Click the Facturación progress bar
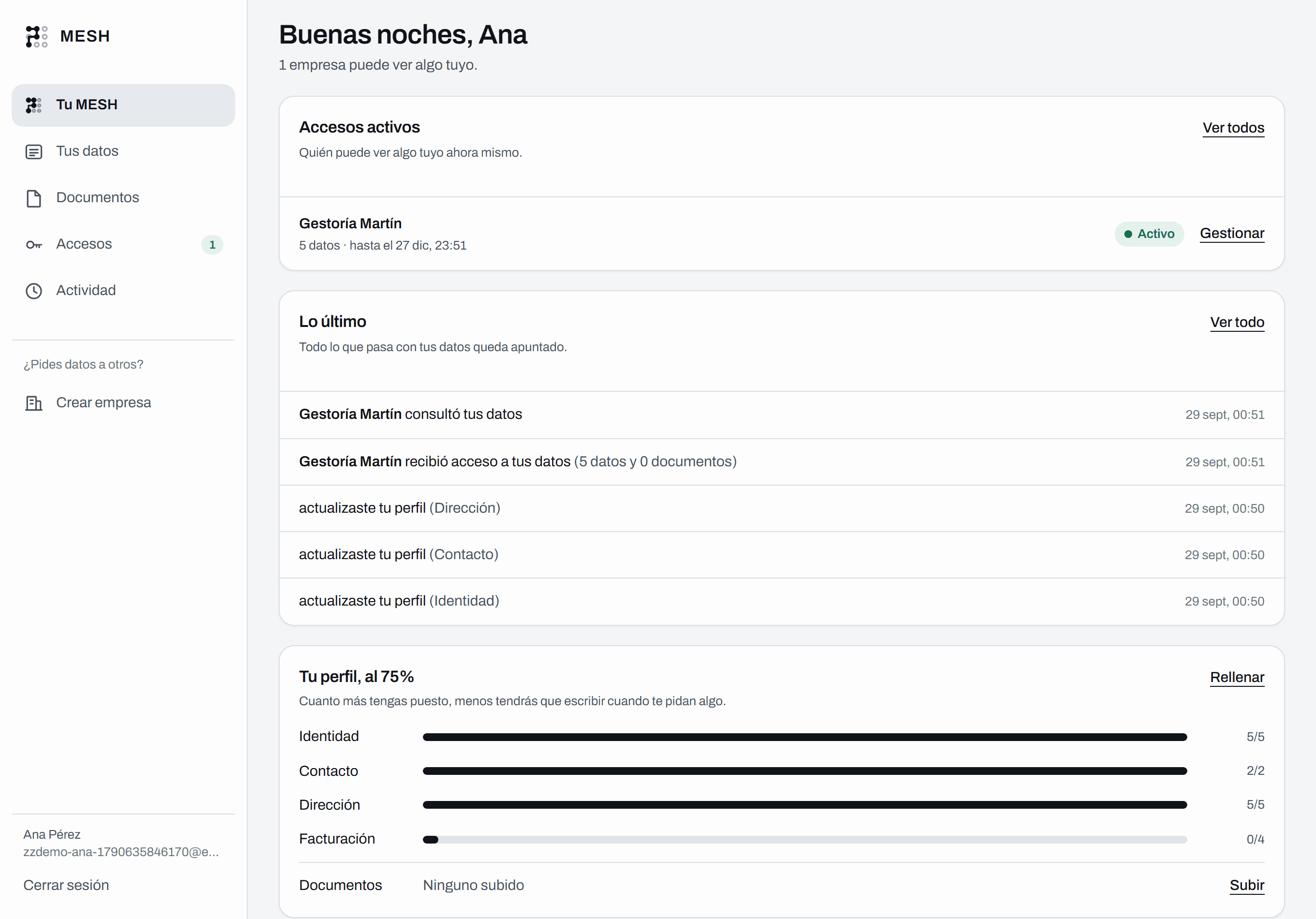 pyautogui.click(x=804, y=839)
